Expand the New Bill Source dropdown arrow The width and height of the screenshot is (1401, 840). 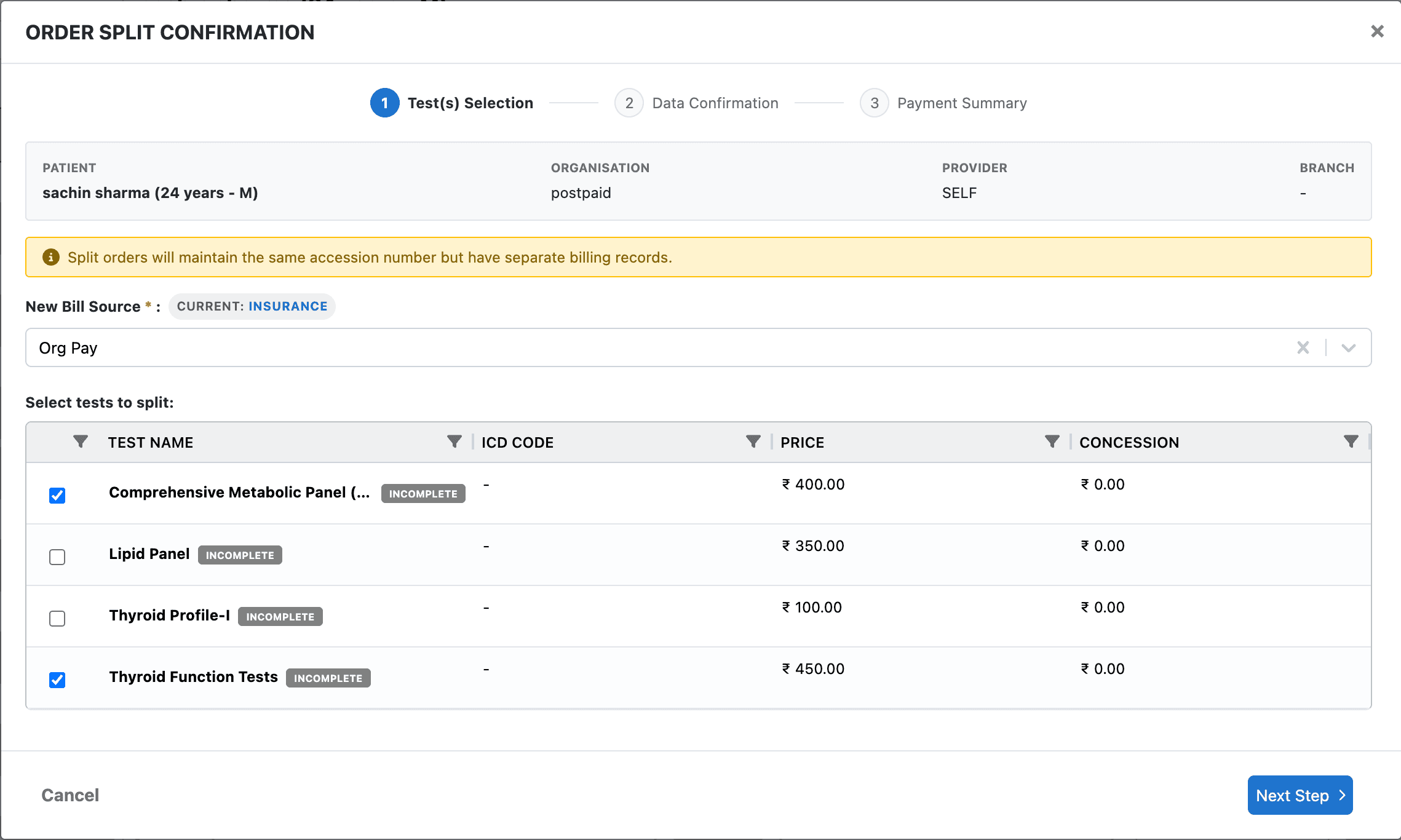[1349, 348]
